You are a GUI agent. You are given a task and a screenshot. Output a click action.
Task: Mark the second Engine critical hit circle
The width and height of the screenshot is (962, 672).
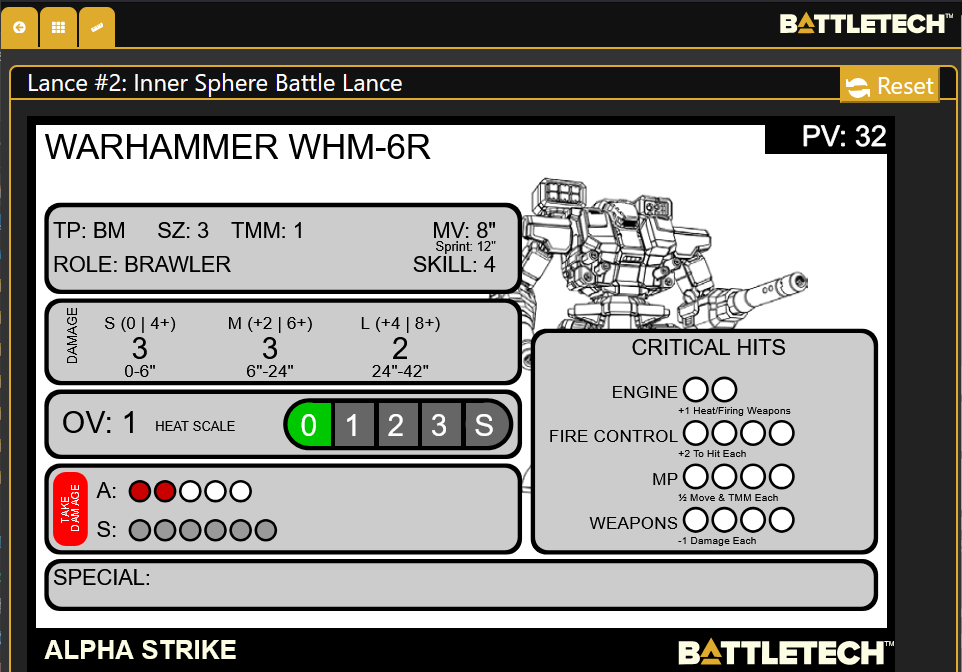tap(725, 389)
